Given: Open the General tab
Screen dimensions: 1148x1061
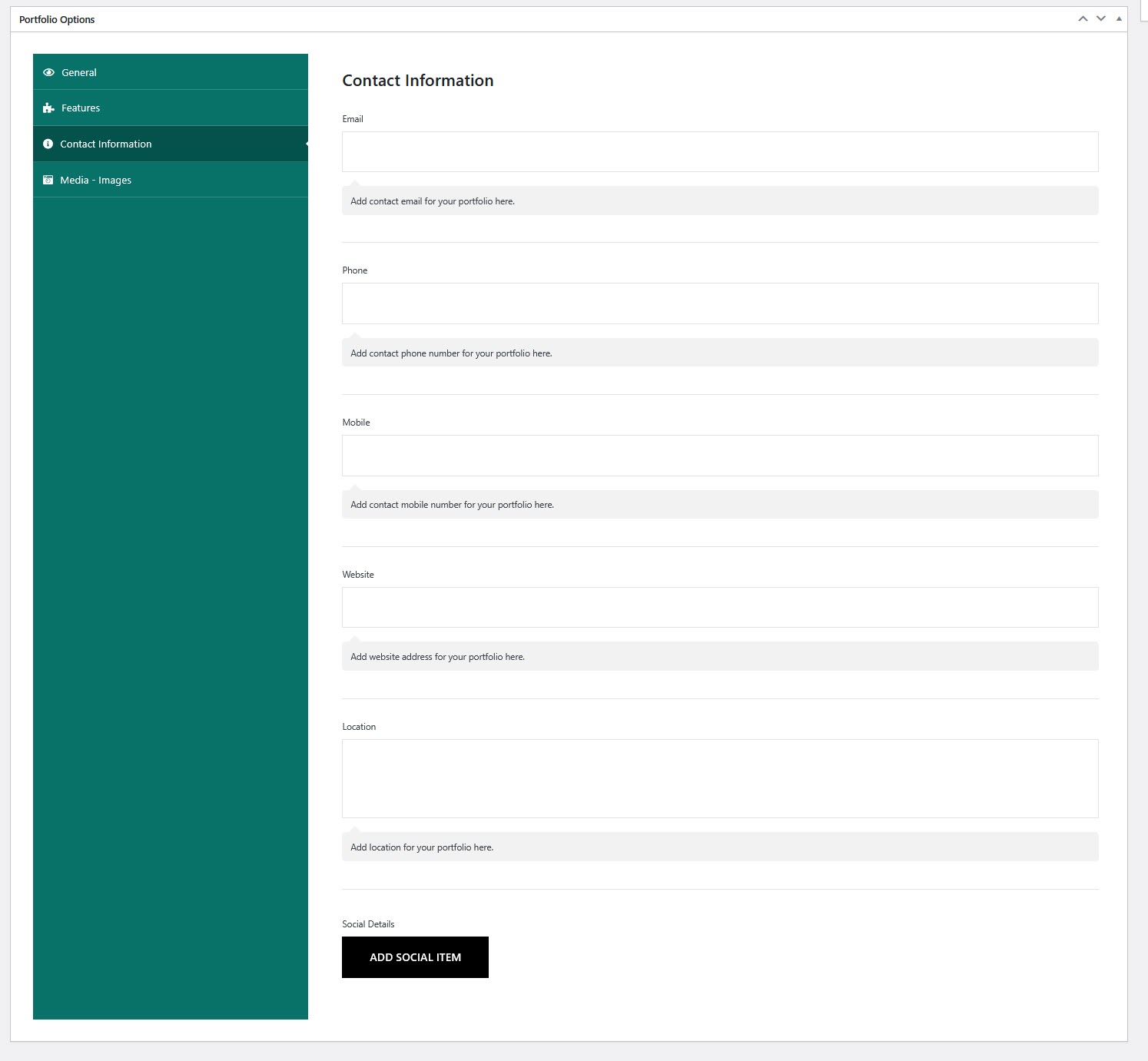Looking at the screenshot, I should (79, 72).
